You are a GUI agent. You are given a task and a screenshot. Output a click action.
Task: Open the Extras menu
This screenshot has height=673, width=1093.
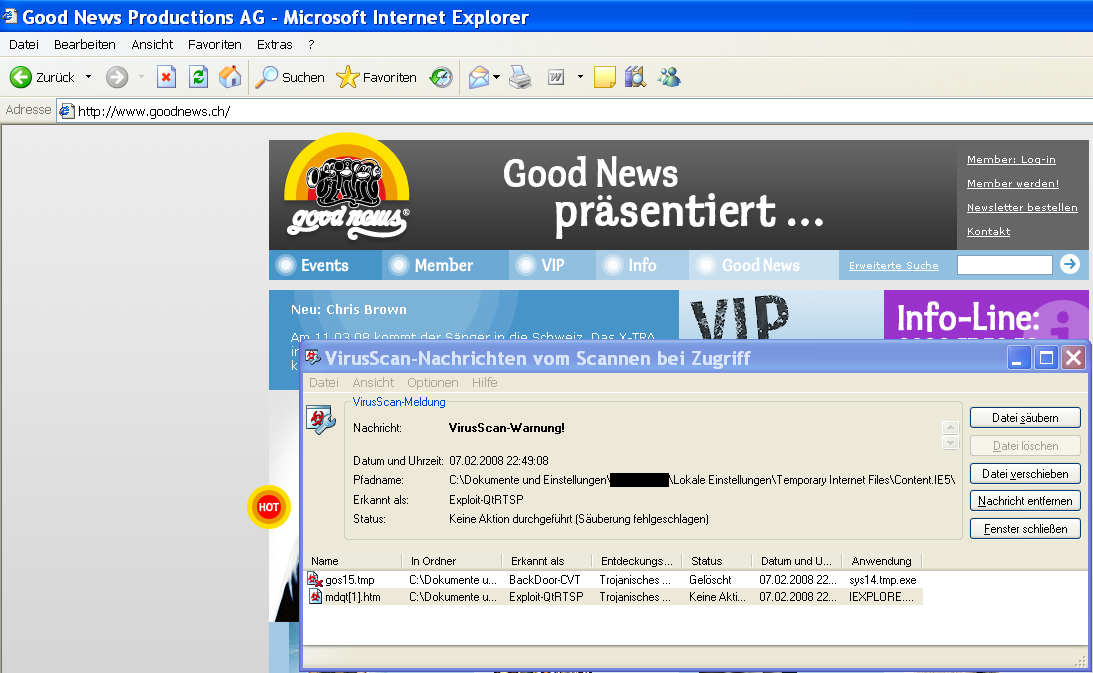[274, 45]
